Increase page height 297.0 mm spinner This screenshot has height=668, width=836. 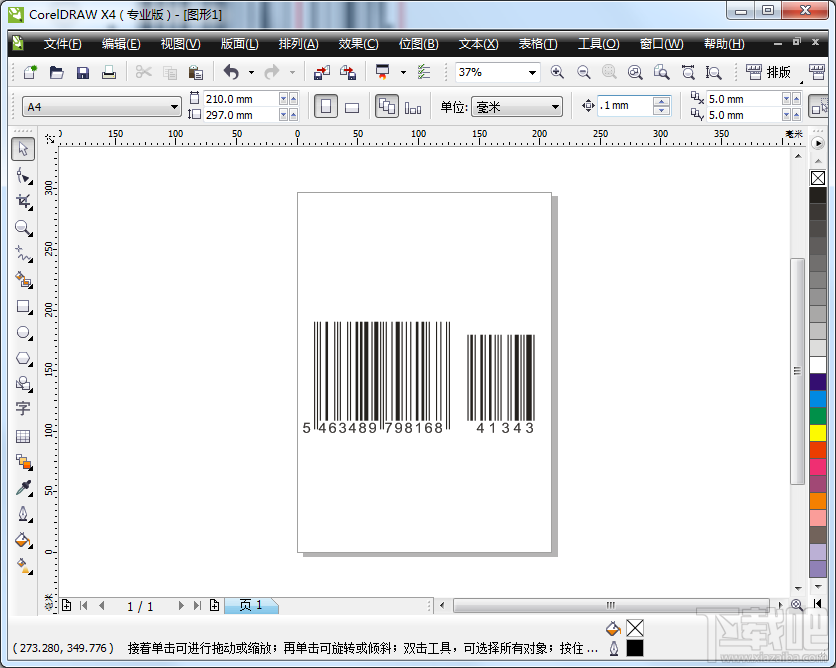pos(293,115)
